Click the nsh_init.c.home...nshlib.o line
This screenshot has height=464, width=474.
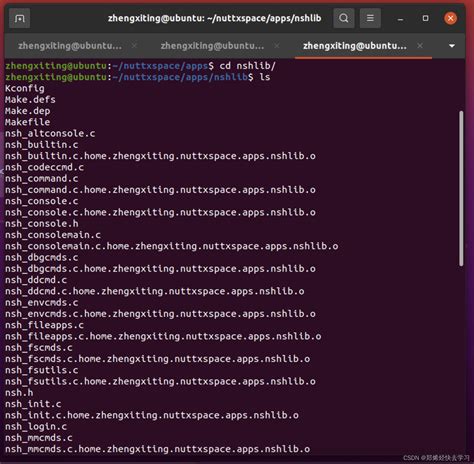tap(152, 415)
